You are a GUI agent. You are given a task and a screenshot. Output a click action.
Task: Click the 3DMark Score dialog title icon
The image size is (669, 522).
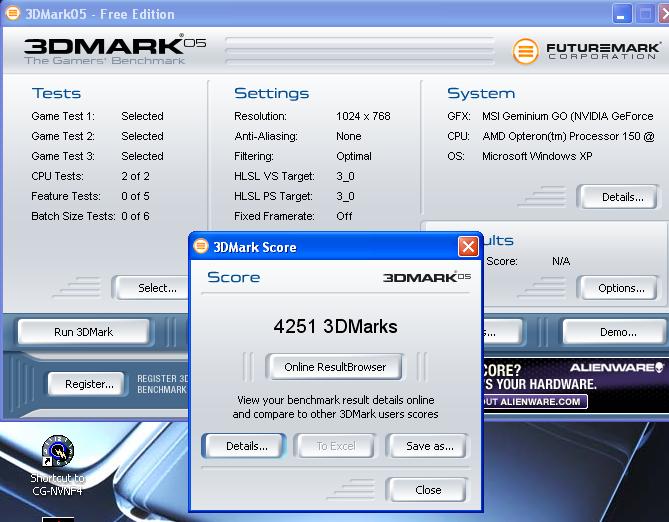point(201,246)
